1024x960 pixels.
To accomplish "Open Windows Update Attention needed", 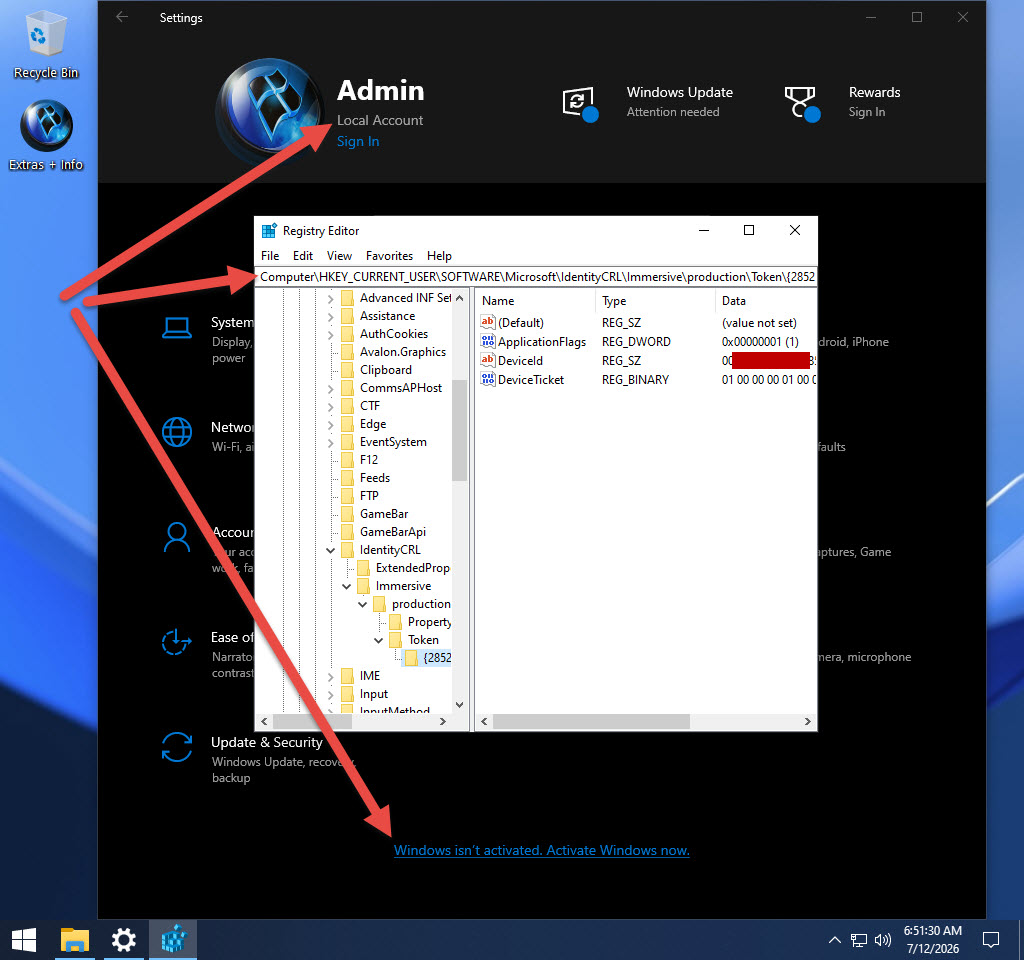I will pyautogui.click(x=673, y=112).
